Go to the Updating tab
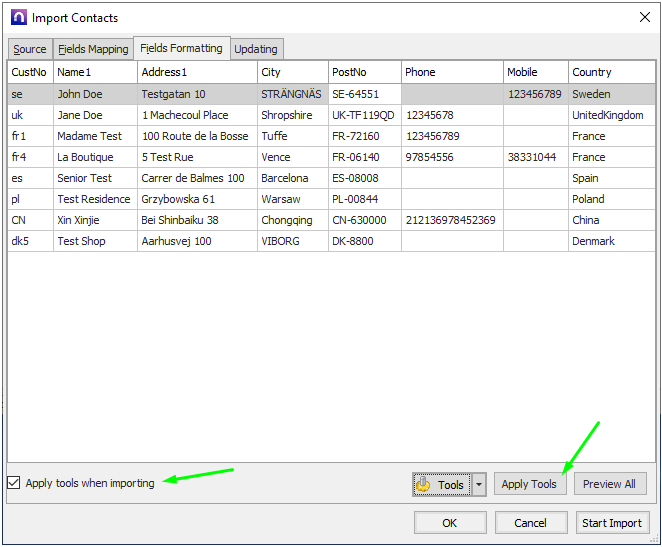This screenshot has height=547, width=662. pyautogui.click(x=256, y=49)
